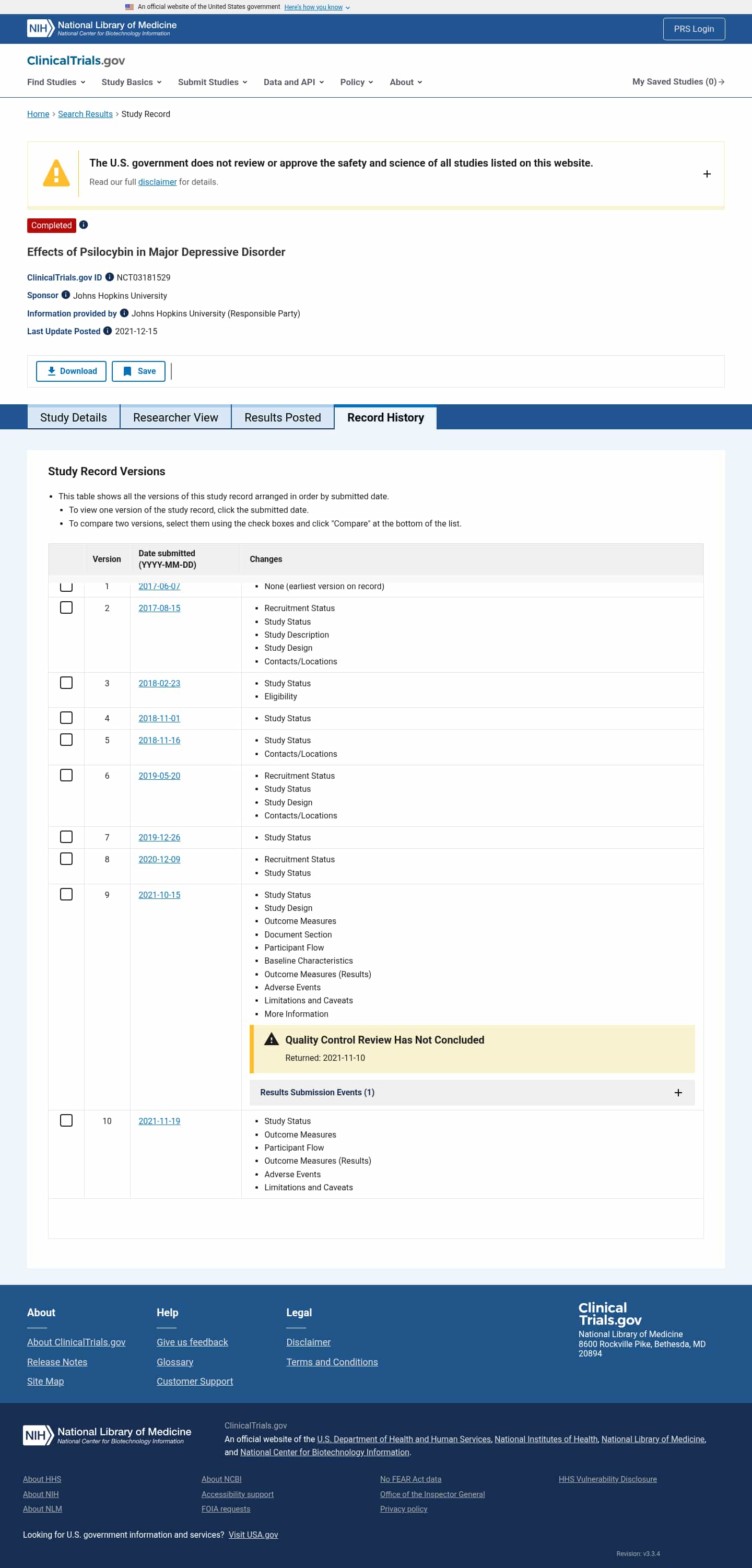
Task: Mark the version 9 checkbox
Action: click(66, 894)
